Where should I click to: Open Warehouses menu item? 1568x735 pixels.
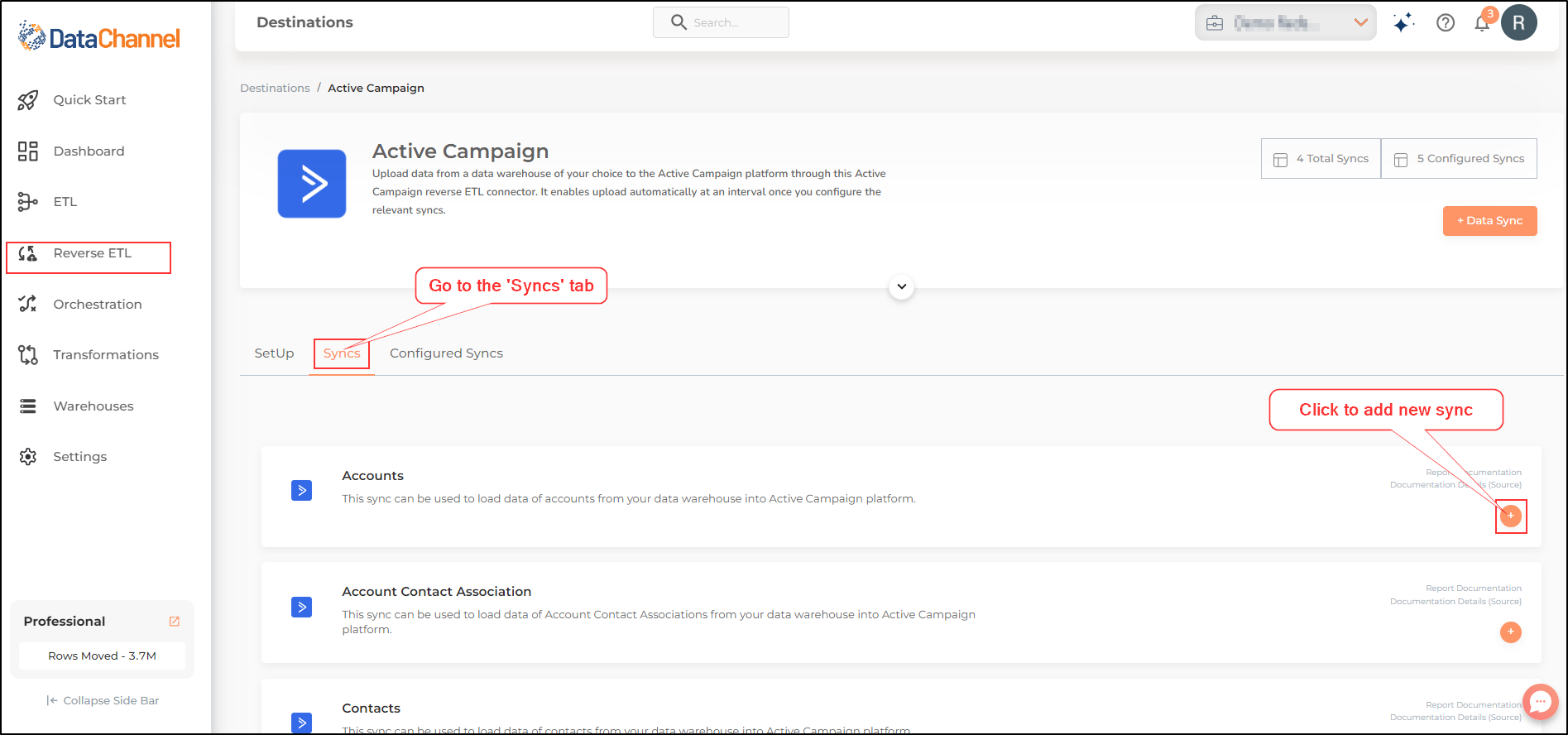[94, 406]
